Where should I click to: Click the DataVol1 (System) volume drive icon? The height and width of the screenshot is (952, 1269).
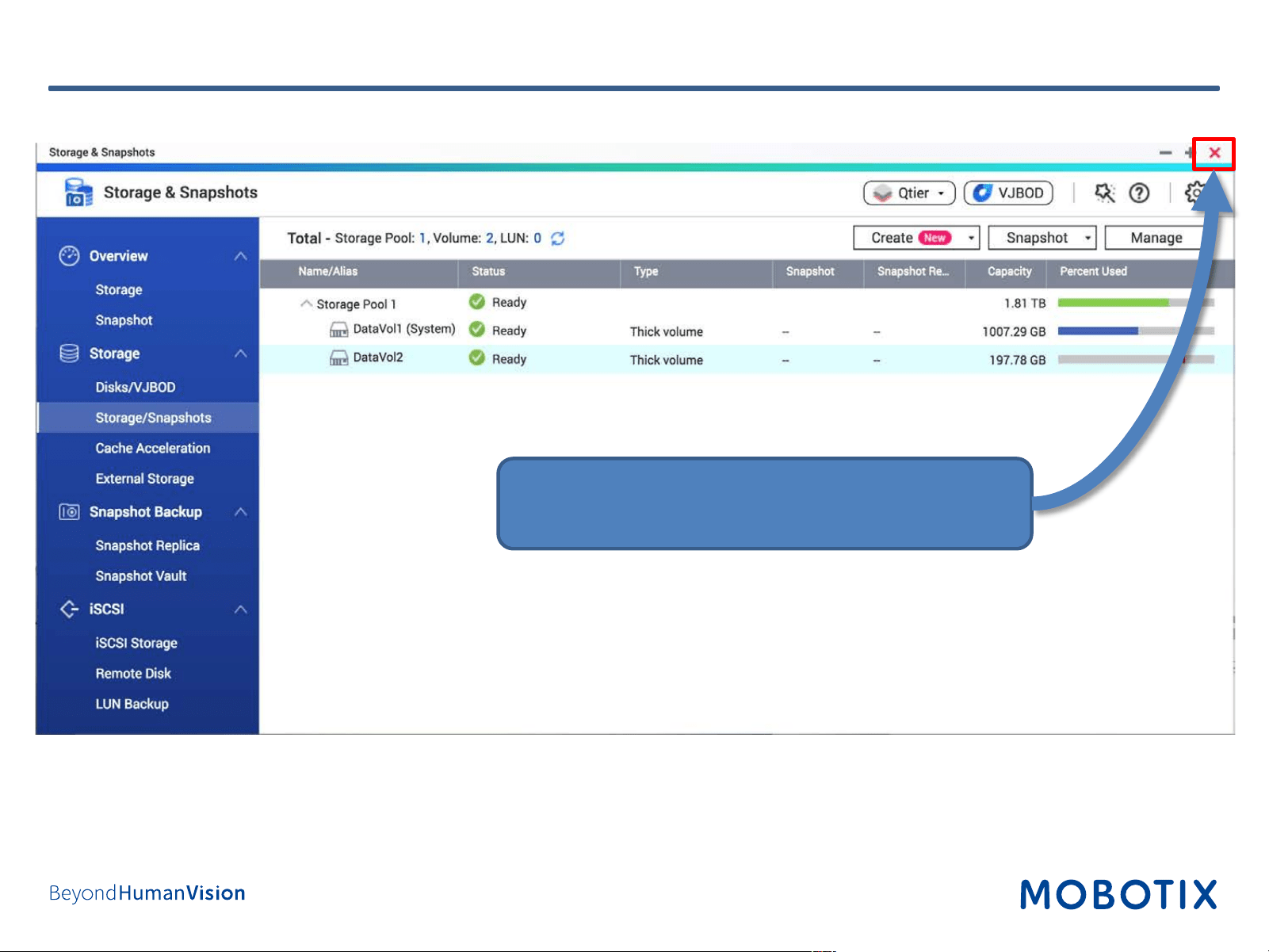point(338,330)
